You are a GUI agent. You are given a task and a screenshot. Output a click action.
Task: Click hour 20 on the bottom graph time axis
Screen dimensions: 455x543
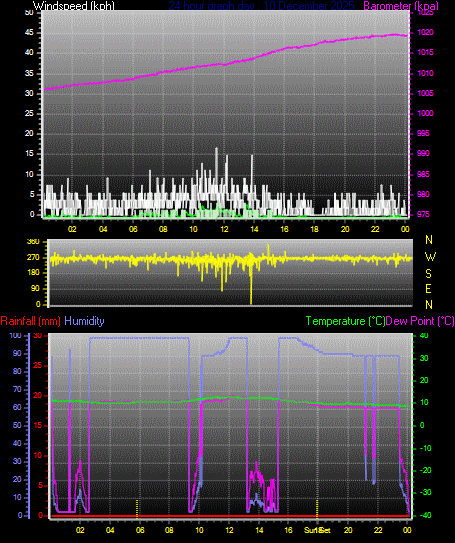348,530
